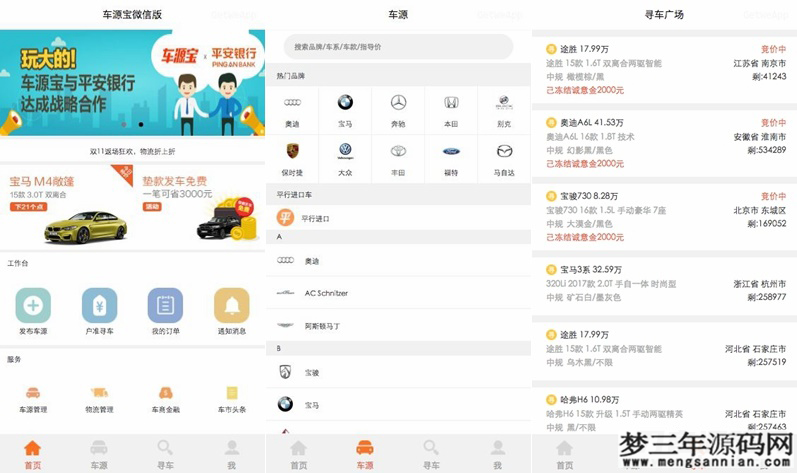Open 我的订单 clipboard icon
This screenshot has width=797, height=473.
coord(165,305)
